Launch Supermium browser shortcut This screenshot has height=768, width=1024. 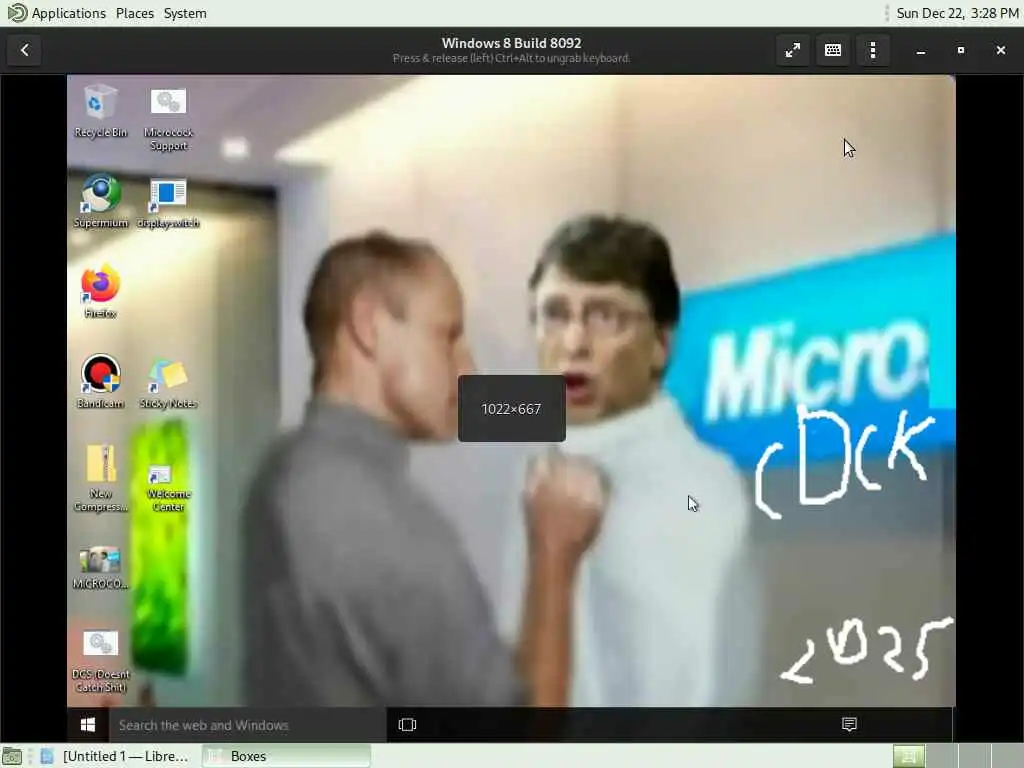[100, 202]
